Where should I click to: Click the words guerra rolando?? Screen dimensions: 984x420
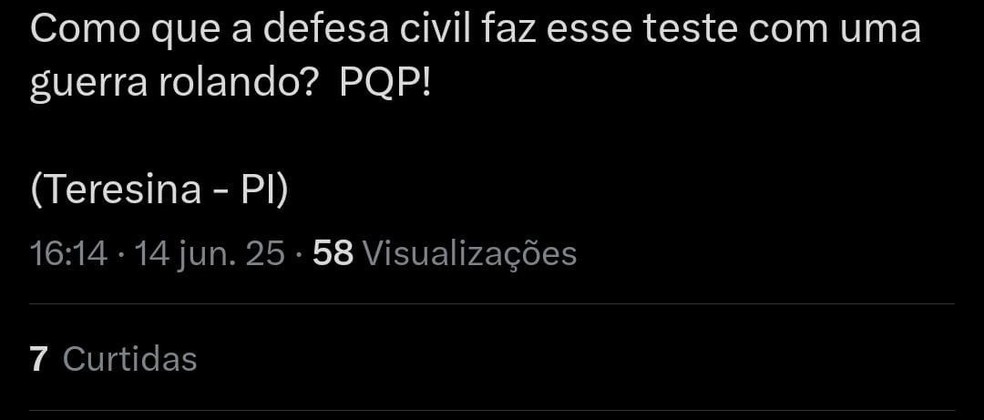tap(171, 85)
